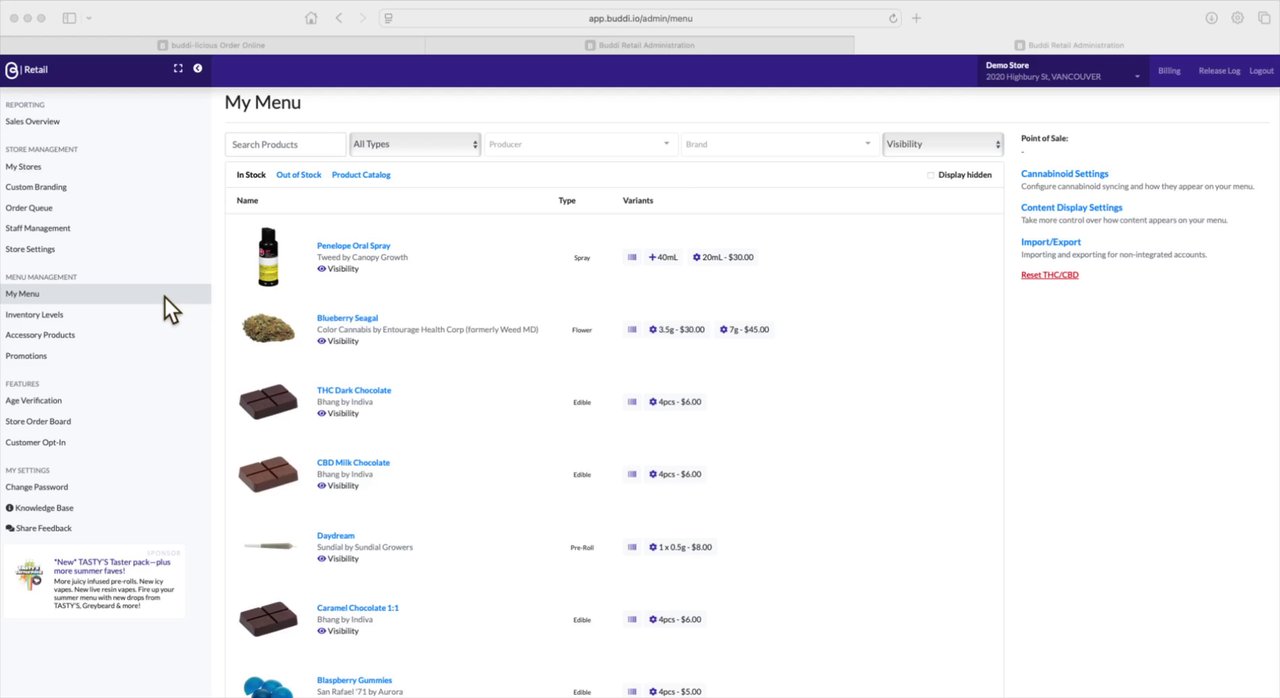Toggle Visibility for Penelope Oral Spray
This screenshot has height=698, width=1280.
pos(338,269)
